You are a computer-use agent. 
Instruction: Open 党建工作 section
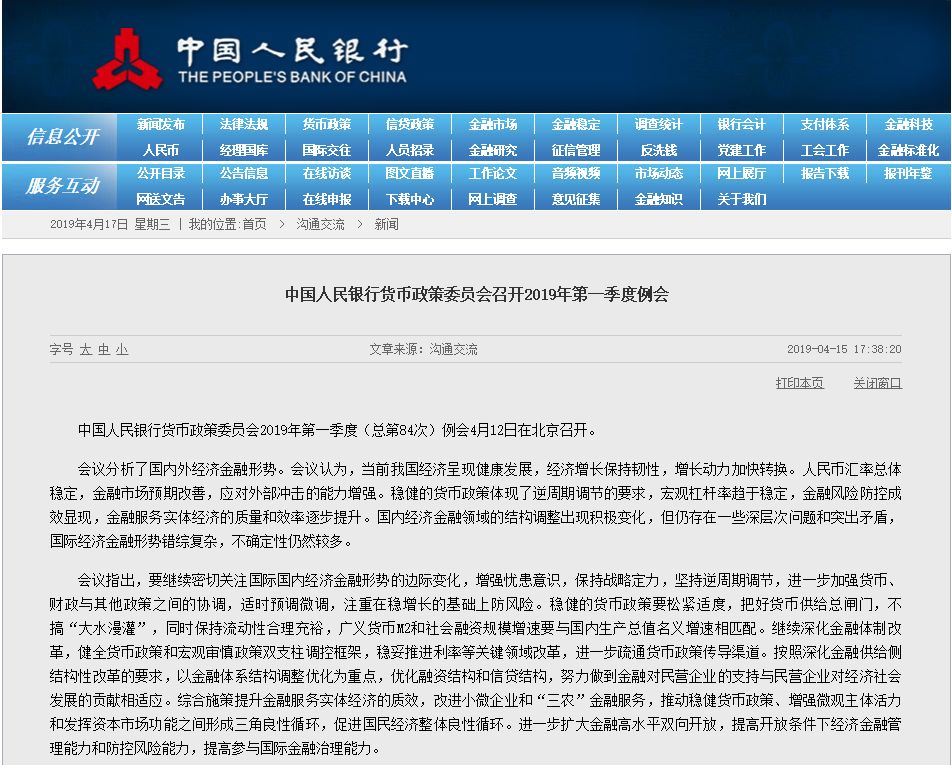741,150
